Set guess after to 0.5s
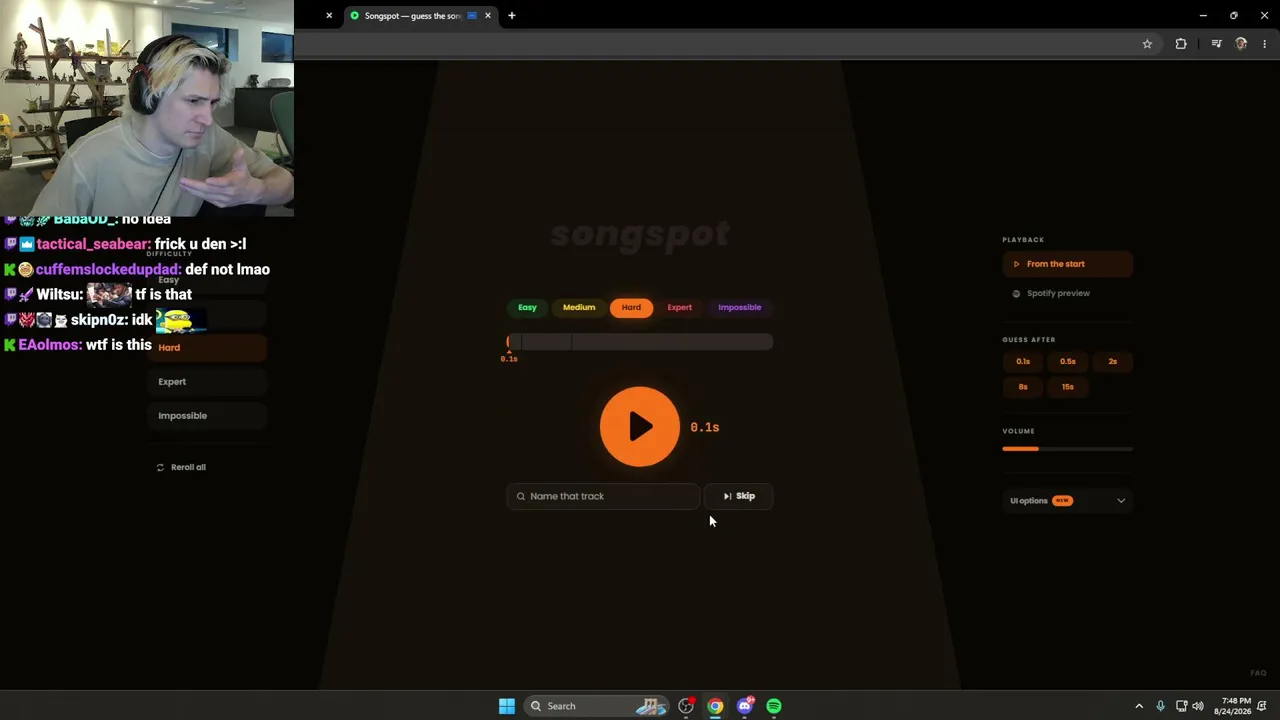The height and width of the screenshot is (720, 1280). click(x=1068, y=361)
